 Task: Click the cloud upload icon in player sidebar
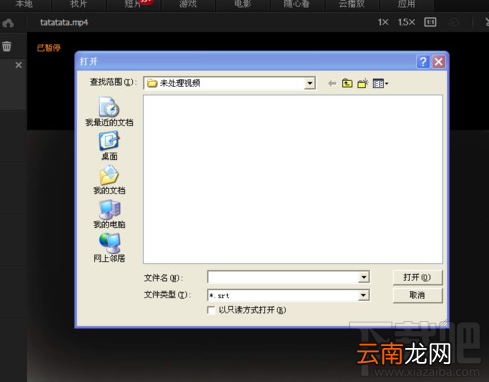pyautogui.click(x=8, y=23)
